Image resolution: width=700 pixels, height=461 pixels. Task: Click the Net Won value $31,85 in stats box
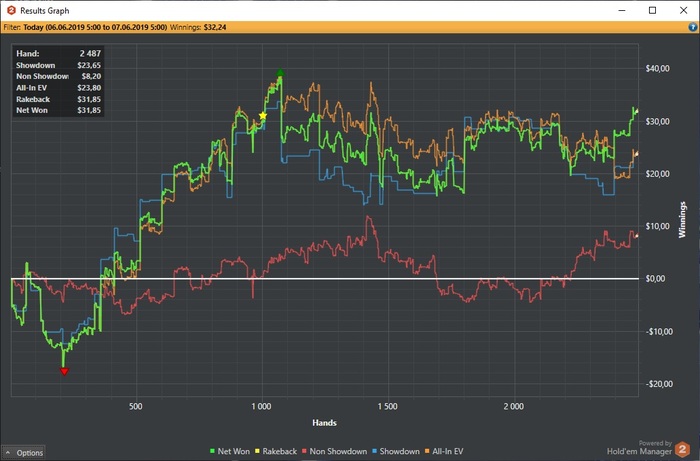point(89,110)
